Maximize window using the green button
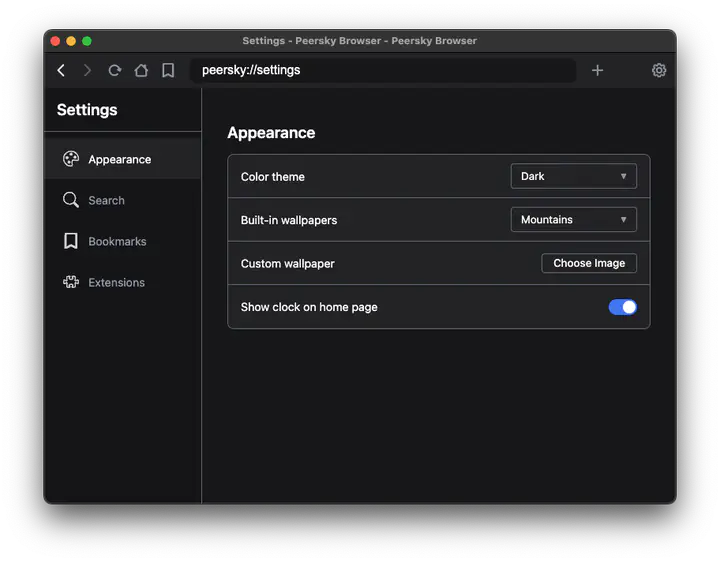Viewport: 720px width, 562px height. pyautogui.click(x=87, y=41)
